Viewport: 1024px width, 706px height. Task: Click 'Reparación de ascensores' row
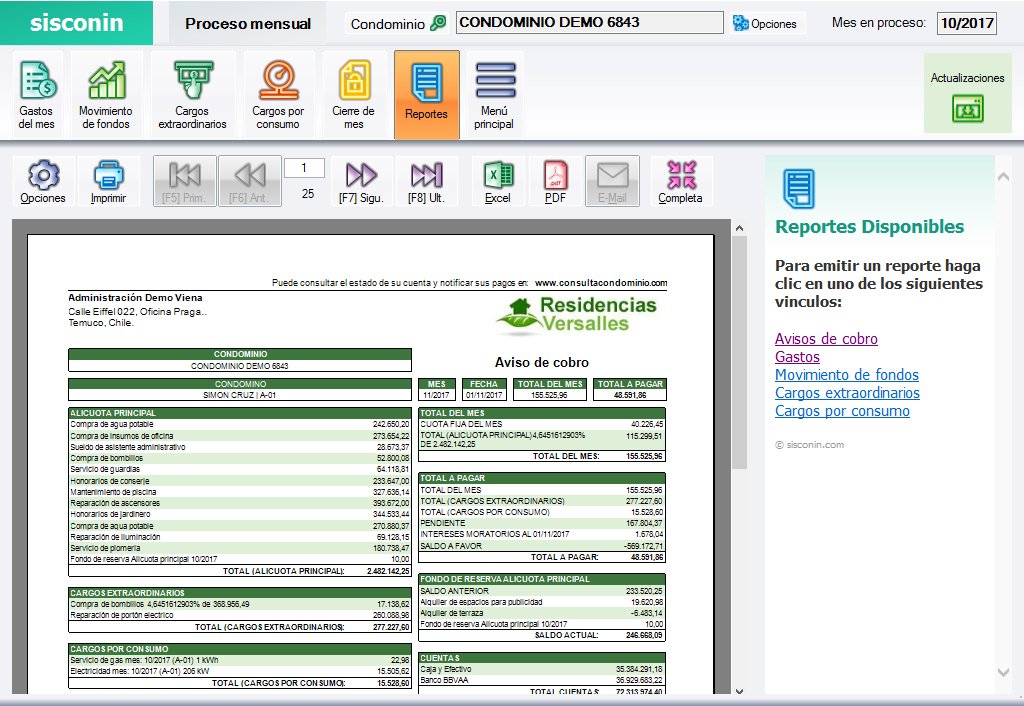tap(240, 503)
